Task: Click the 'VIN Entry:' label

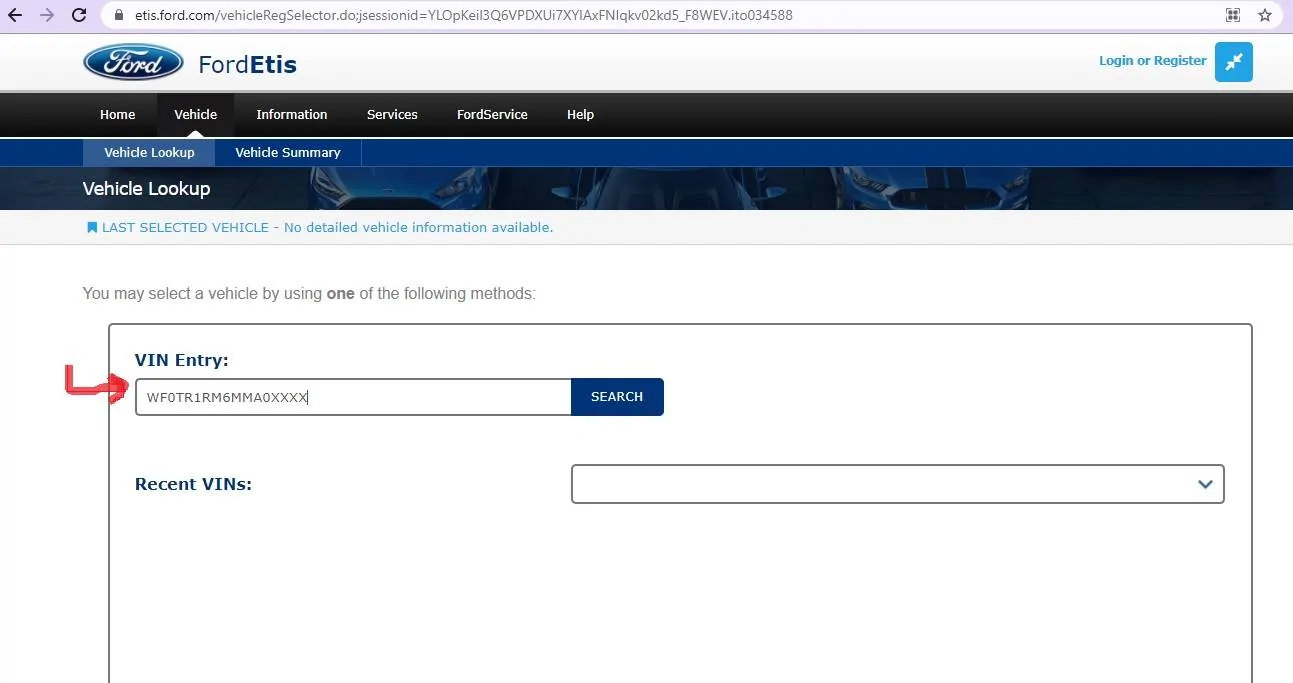Action: 182,360
